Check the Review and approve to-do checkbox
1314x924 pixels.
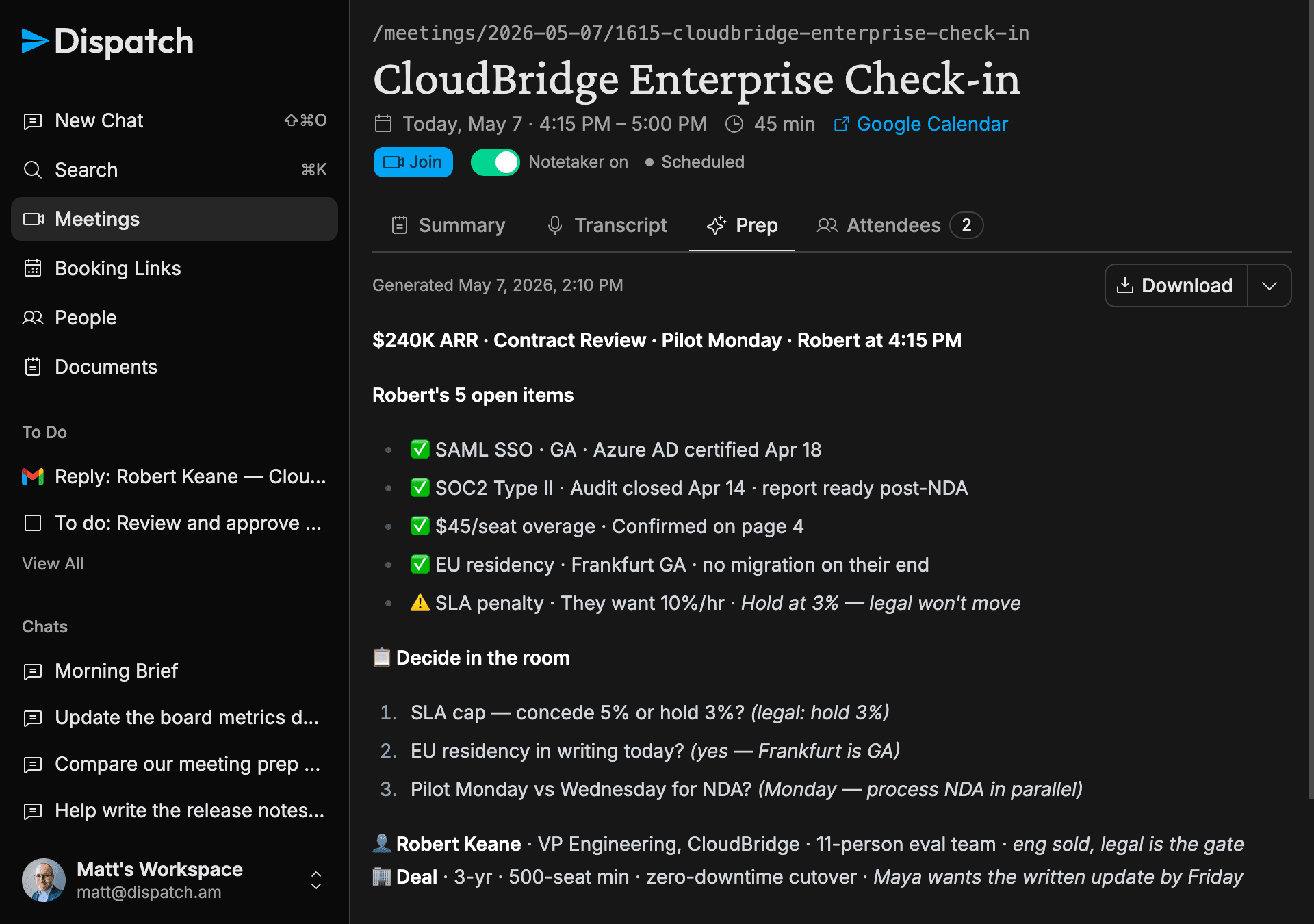tap(33, 523)
